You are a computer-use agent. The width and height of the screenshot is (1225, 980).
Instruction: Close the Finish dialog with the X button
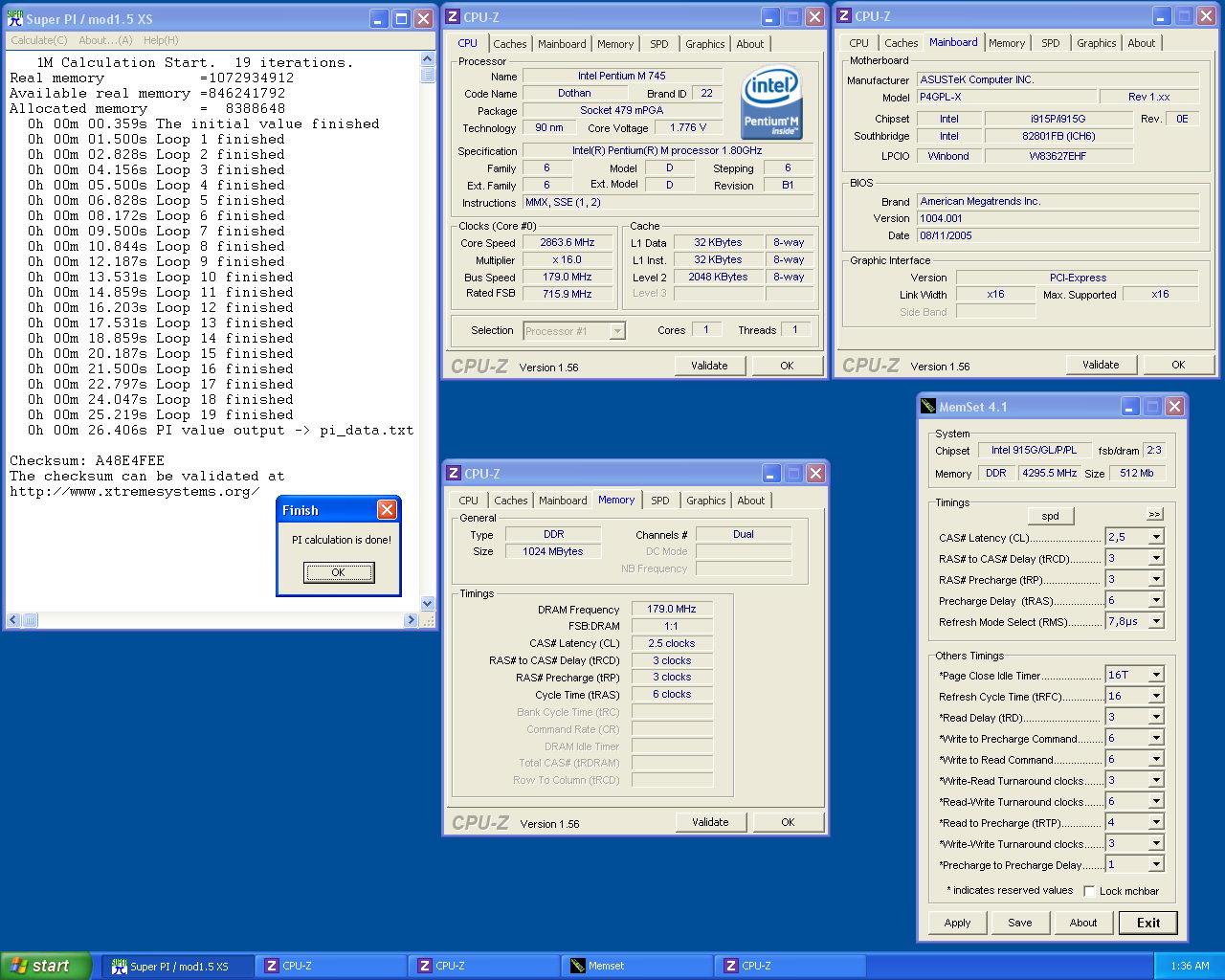point(387,510)
